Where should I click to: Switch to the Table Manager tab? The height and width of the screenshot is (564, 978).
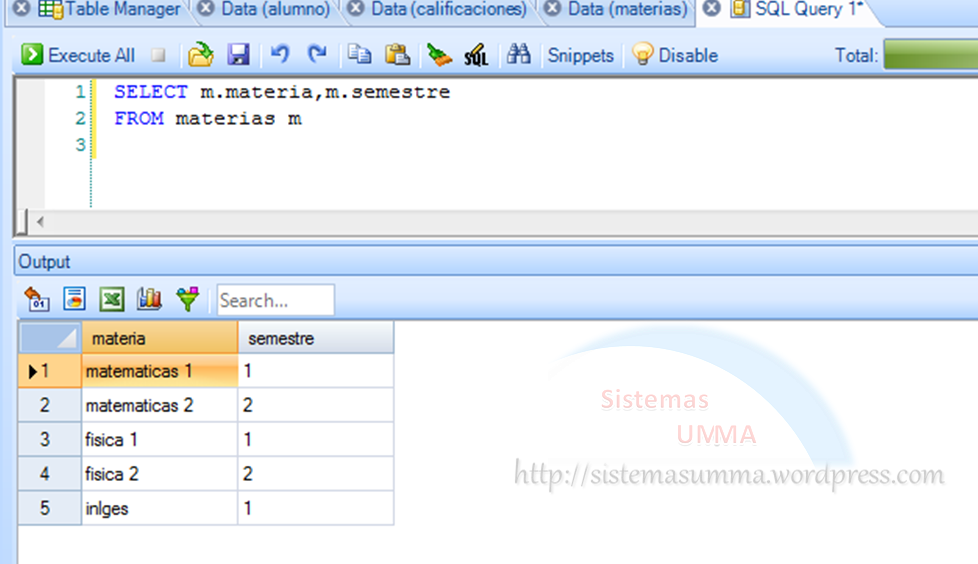[110, 10]
